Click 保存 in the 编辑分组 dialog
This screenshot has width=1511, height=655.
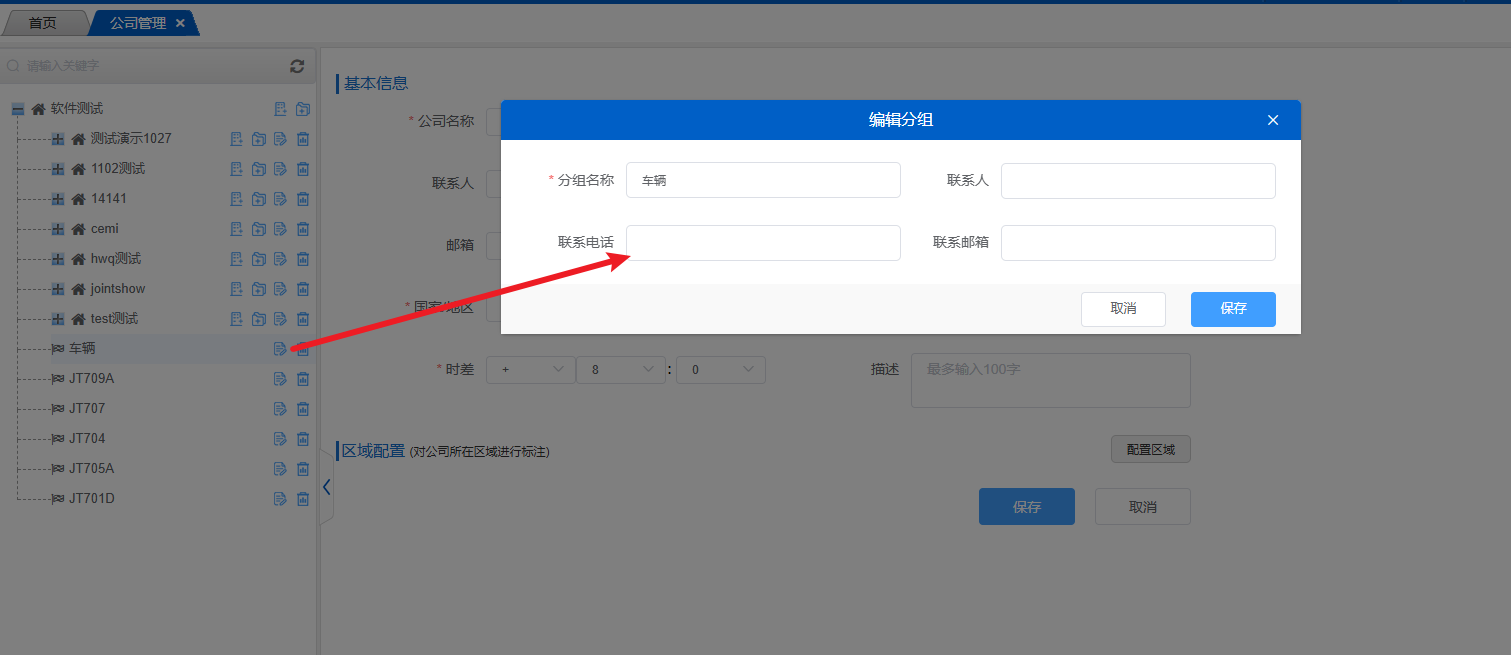tap(1232, 309)
